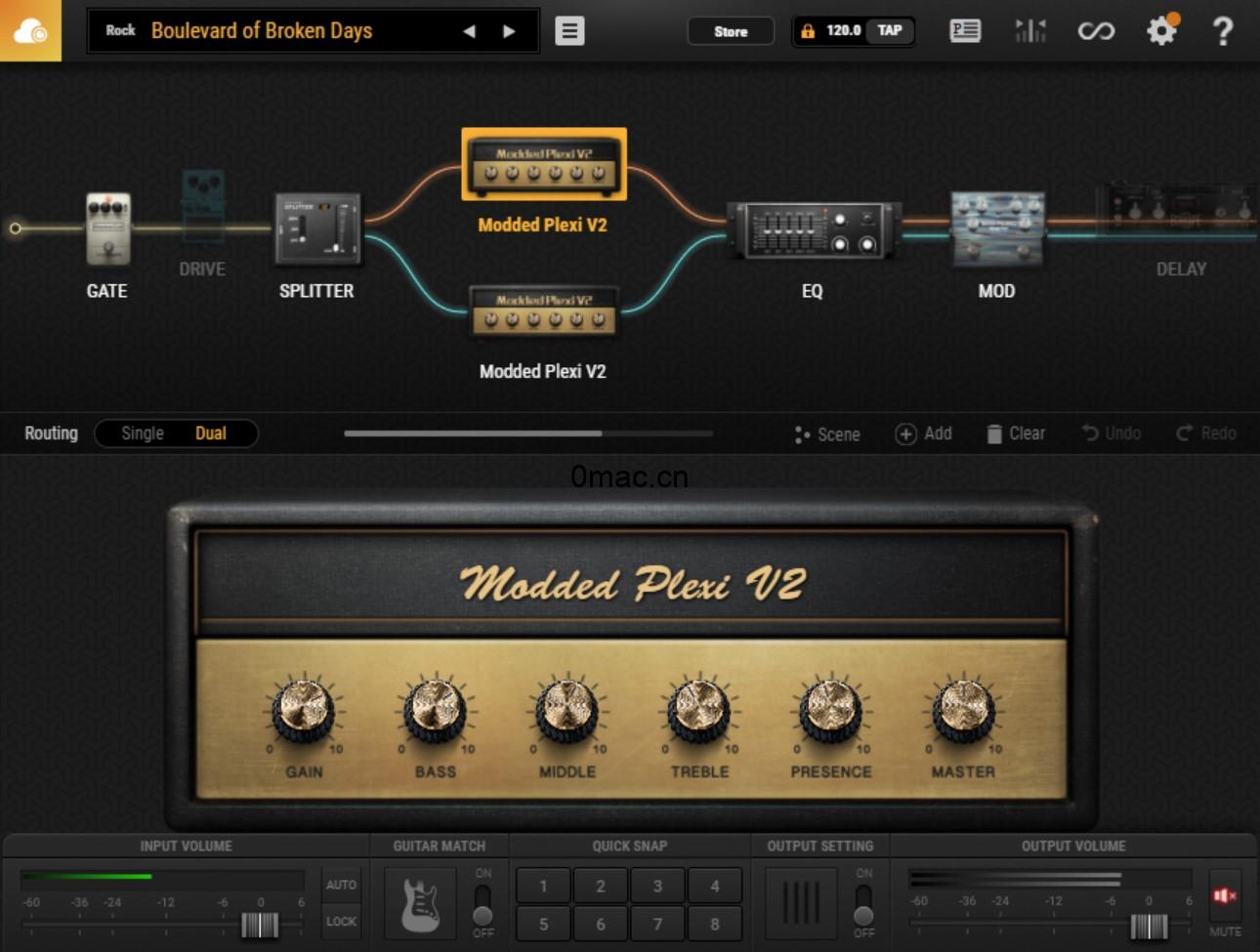Open settings gear icon

click(x=1160, y=31)
